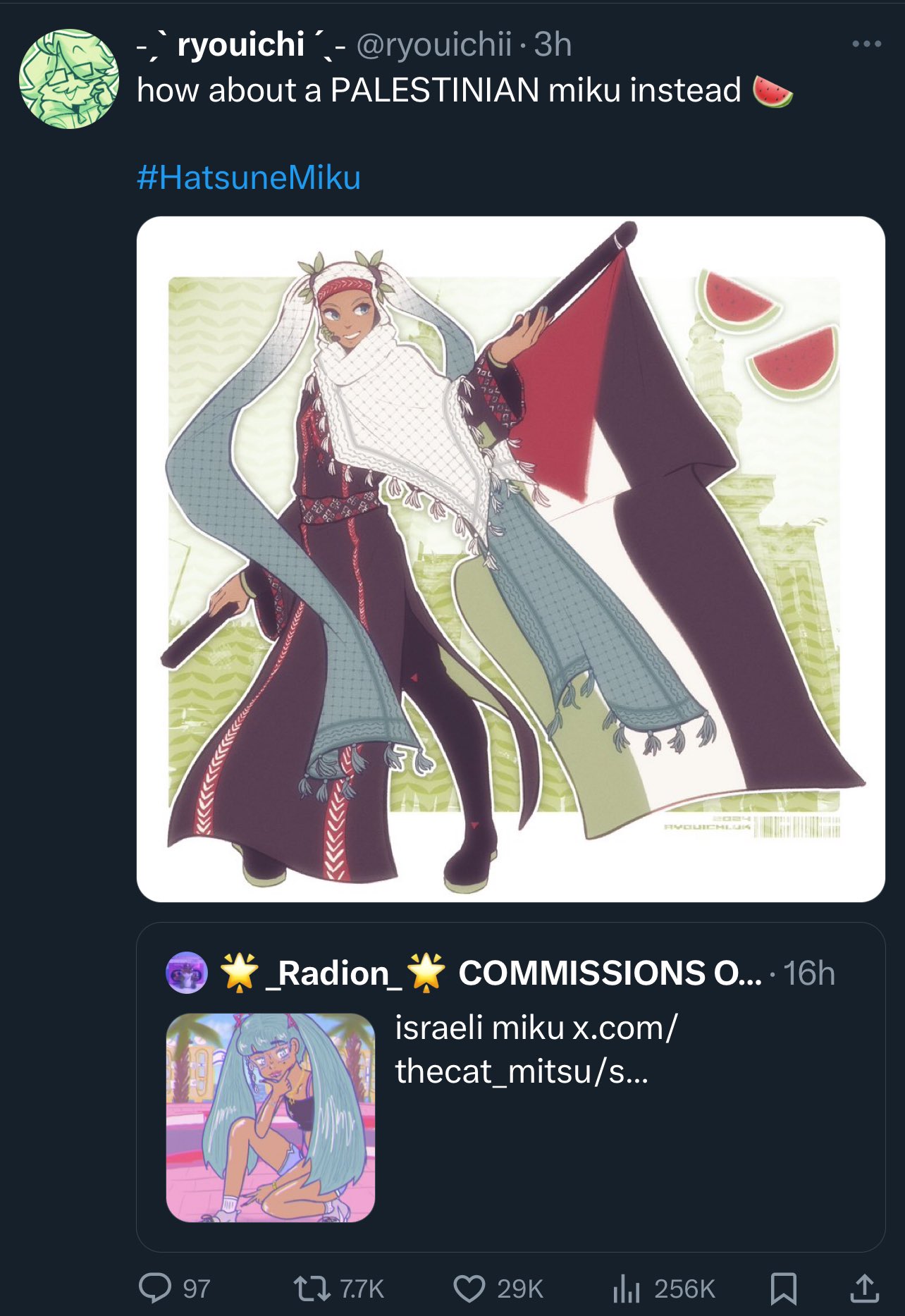Open the quoted tweet's Miku thumbnail
Screen dimensions: 905x1316
[x=271, y=1117]
